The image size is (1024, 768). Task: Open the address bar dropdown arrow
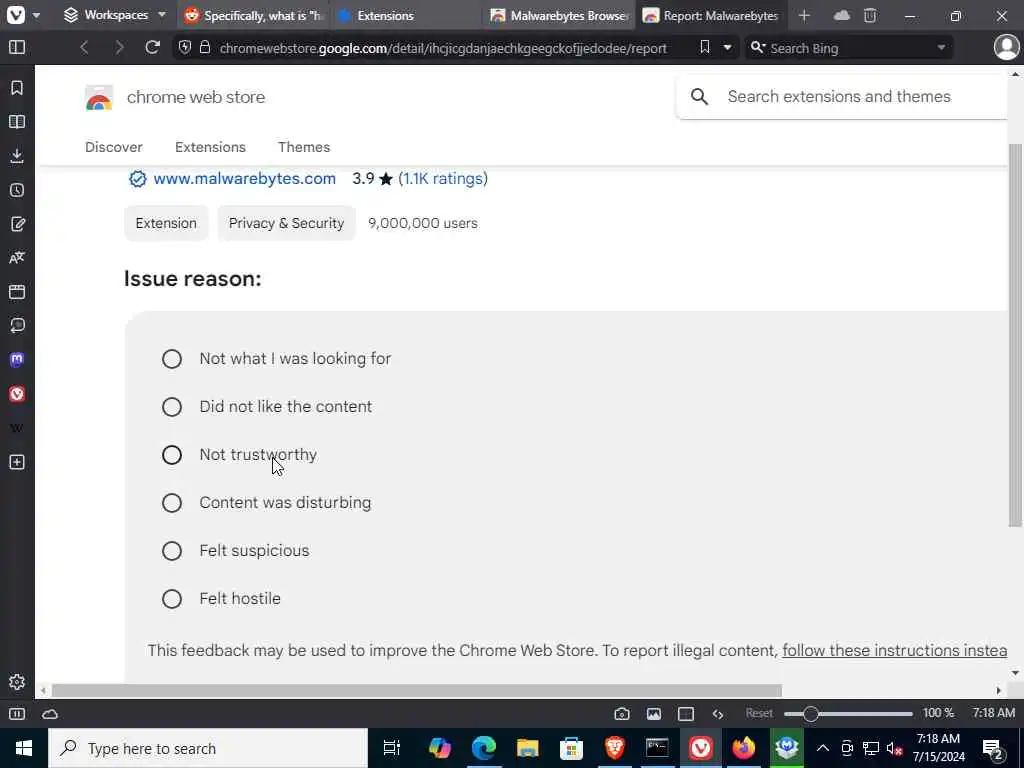[727, 48]
